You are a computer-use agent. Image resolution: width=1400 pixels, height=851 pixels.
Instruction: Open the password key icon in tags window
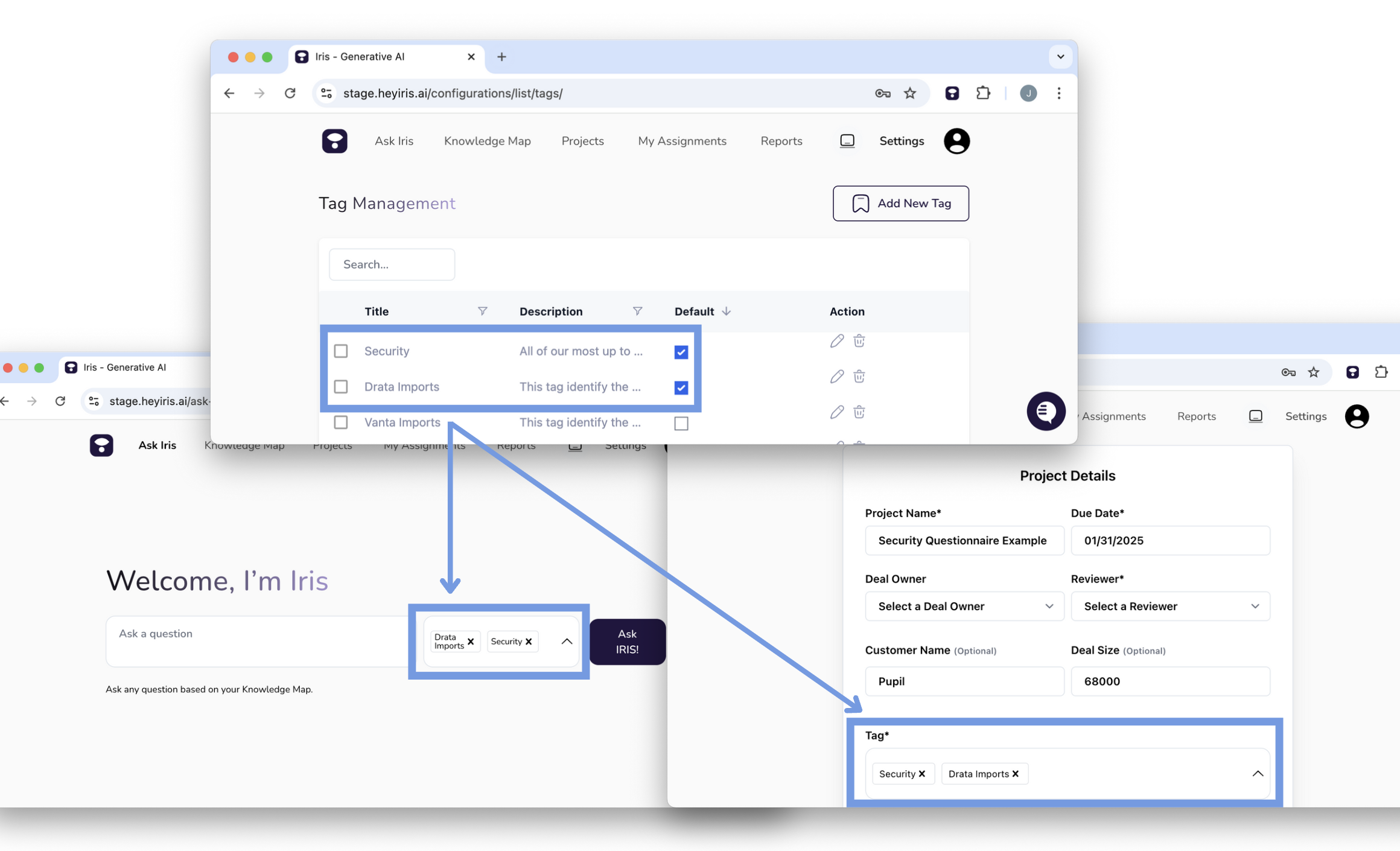click(x=883, y=93)
